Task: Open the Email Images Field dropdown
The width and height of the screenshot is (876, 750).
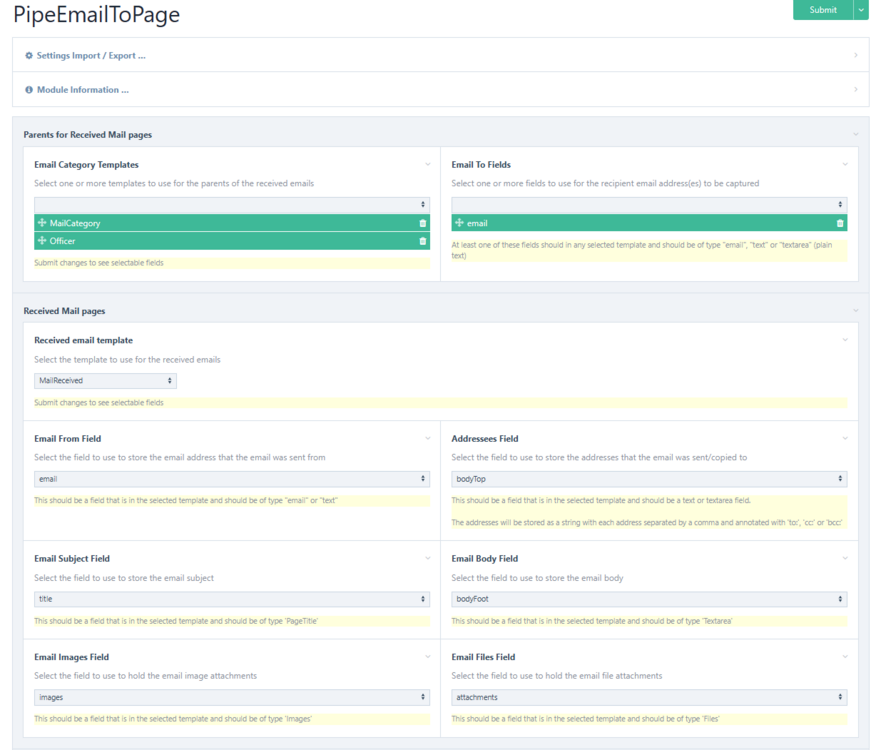Action: tap(231, 697)
